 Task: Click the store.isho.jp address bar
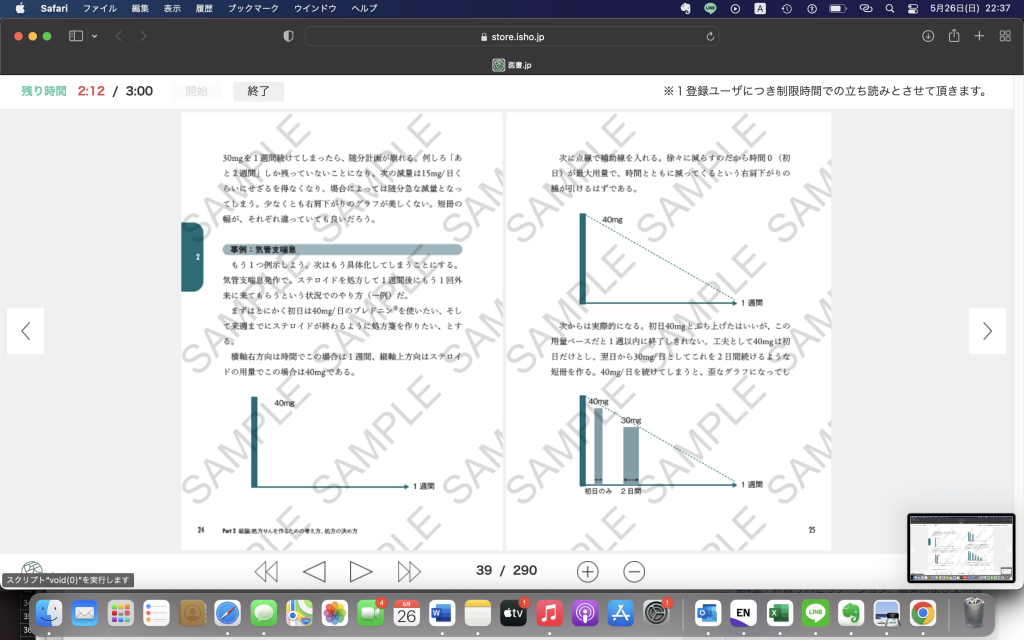(511, 36)
